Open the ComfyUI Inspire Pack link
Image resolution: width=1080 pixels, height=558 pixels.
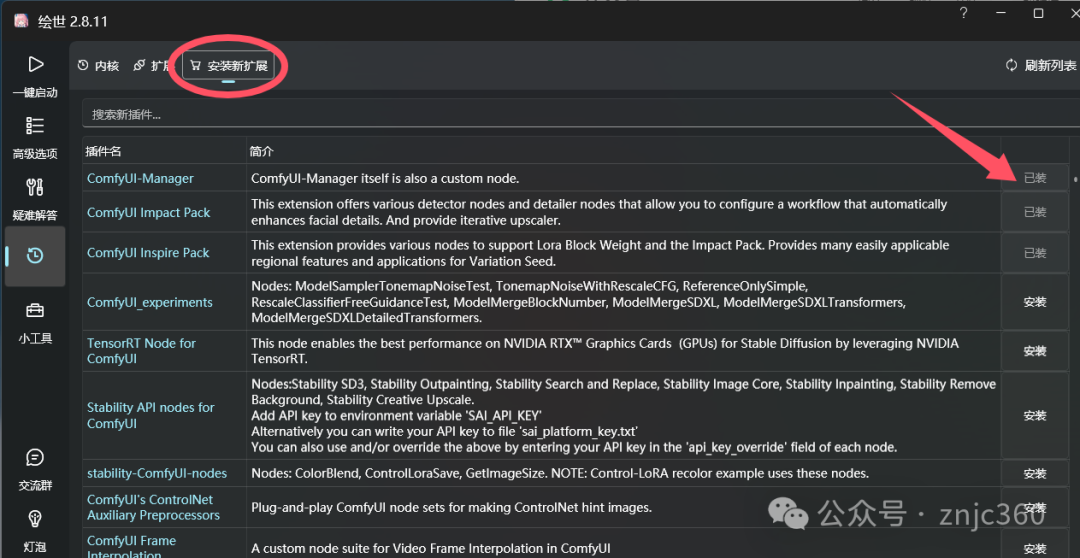tap(148, 253)
